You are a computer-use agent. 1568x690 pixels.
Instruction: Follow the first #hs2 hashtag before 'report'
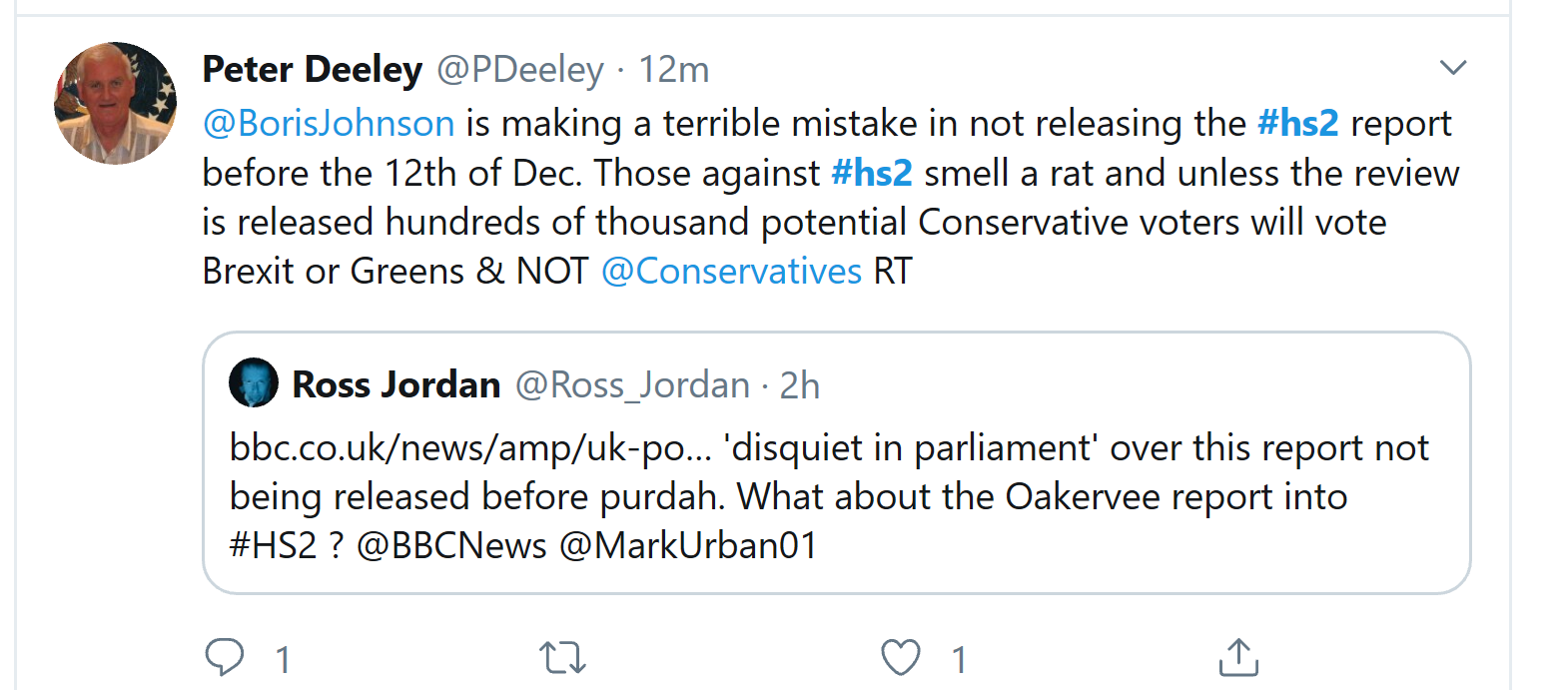click(1297, 124)
